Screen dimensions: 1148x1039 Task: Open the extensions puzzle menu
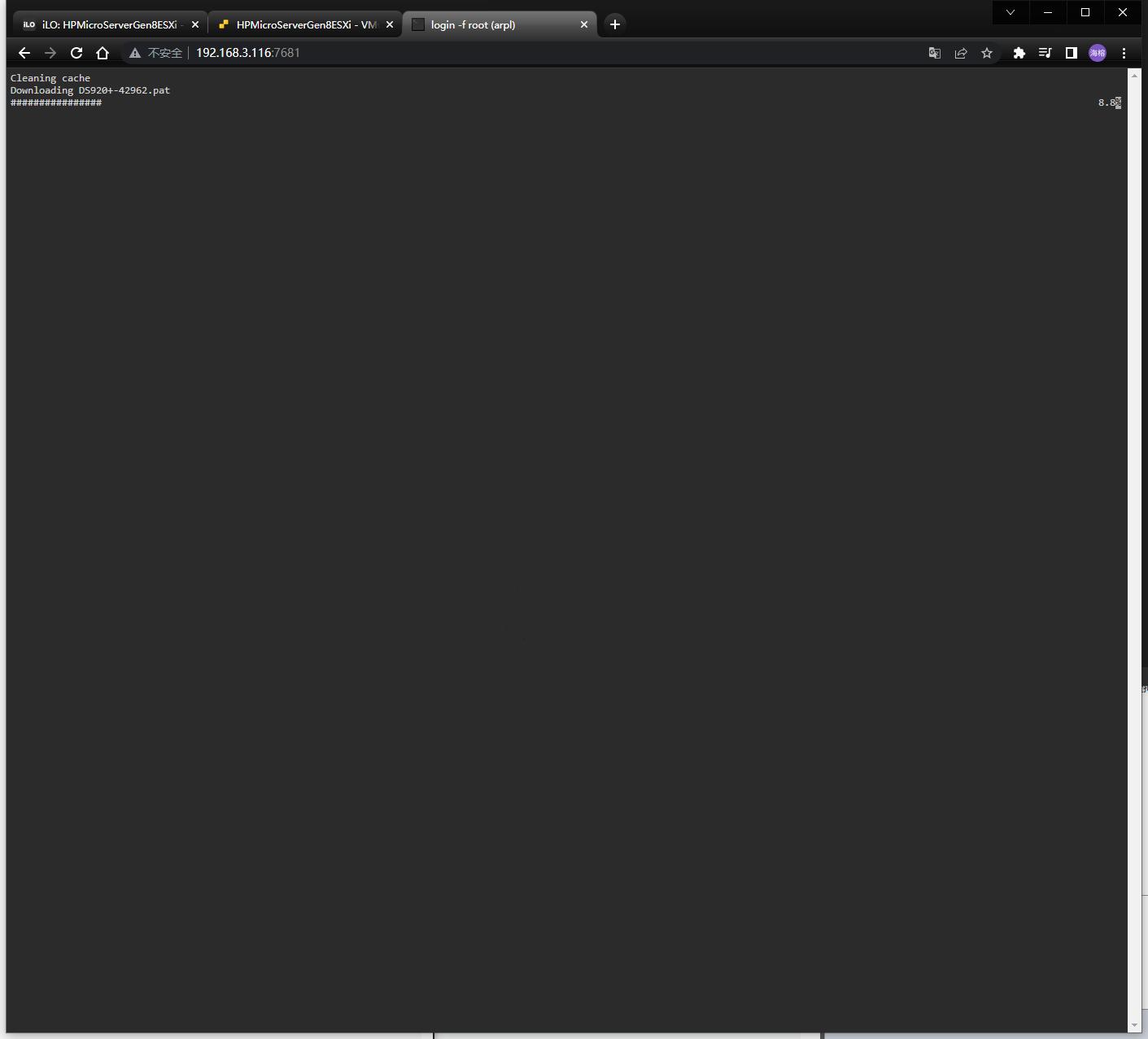tap(1019, 53)
